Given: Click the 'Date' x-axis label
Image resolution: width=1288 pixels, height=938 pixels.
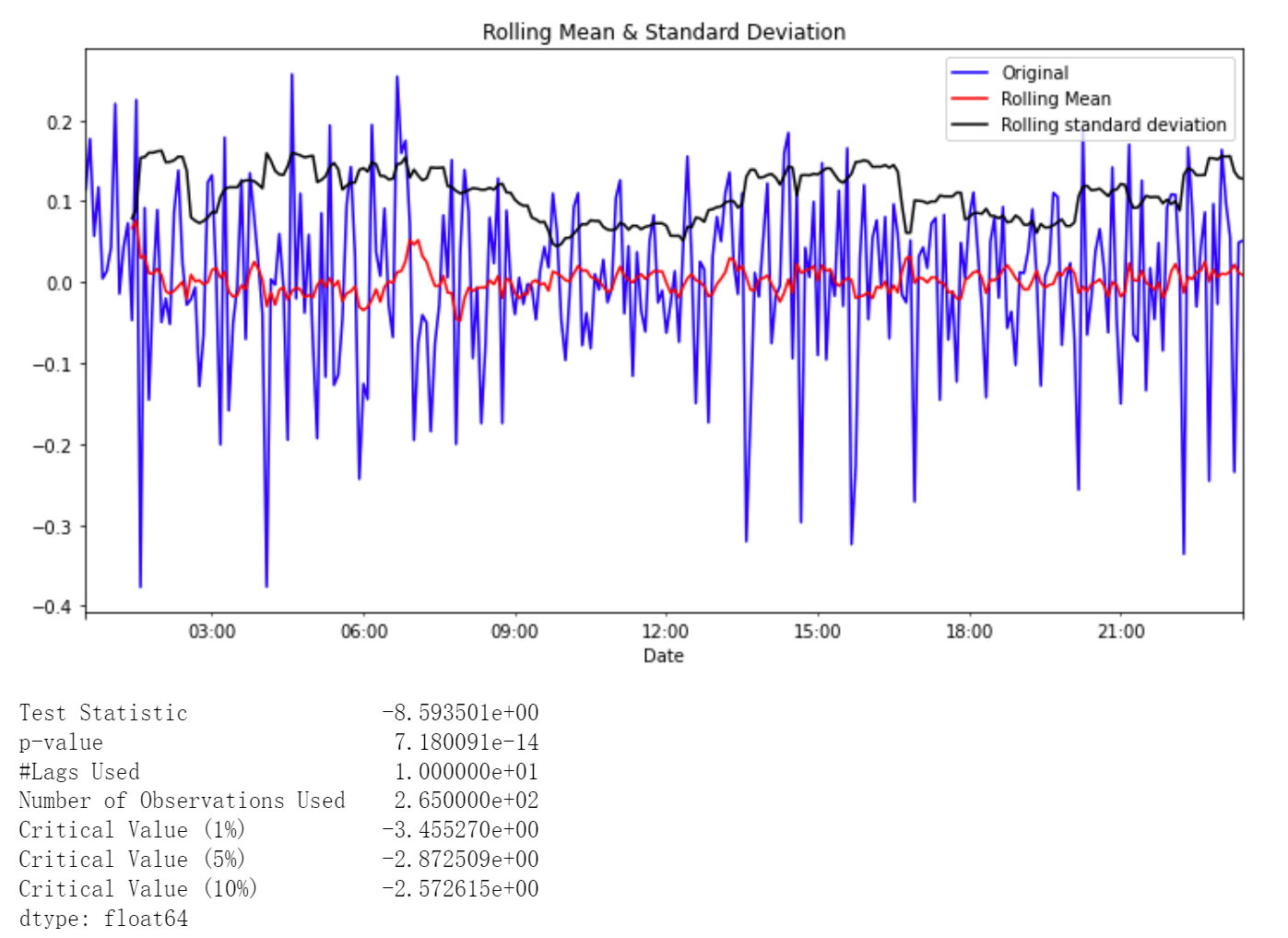Looking at the screenshot, I should pos(664,656).
